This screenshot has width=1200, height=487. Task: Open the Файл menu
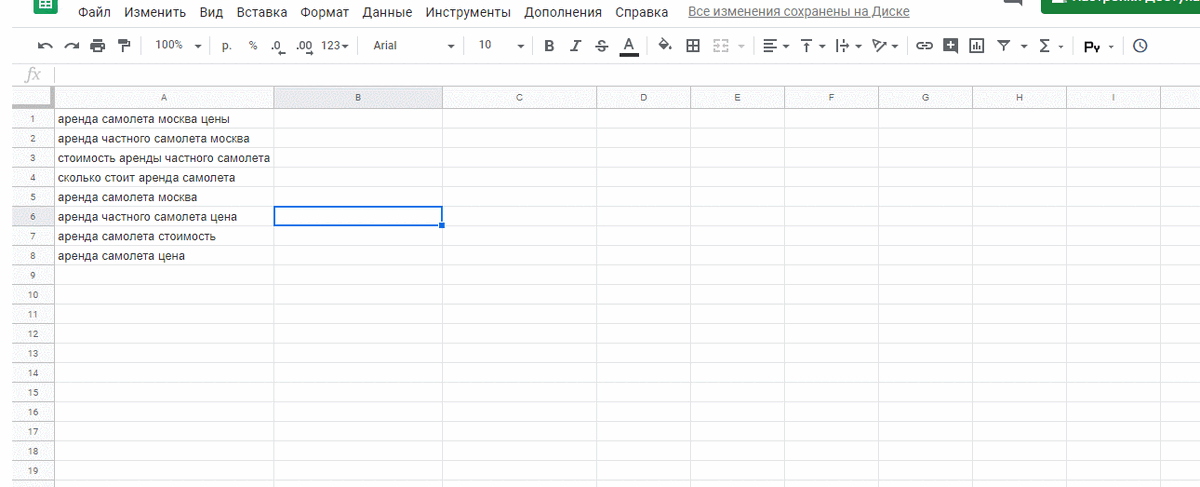(94, 13)
